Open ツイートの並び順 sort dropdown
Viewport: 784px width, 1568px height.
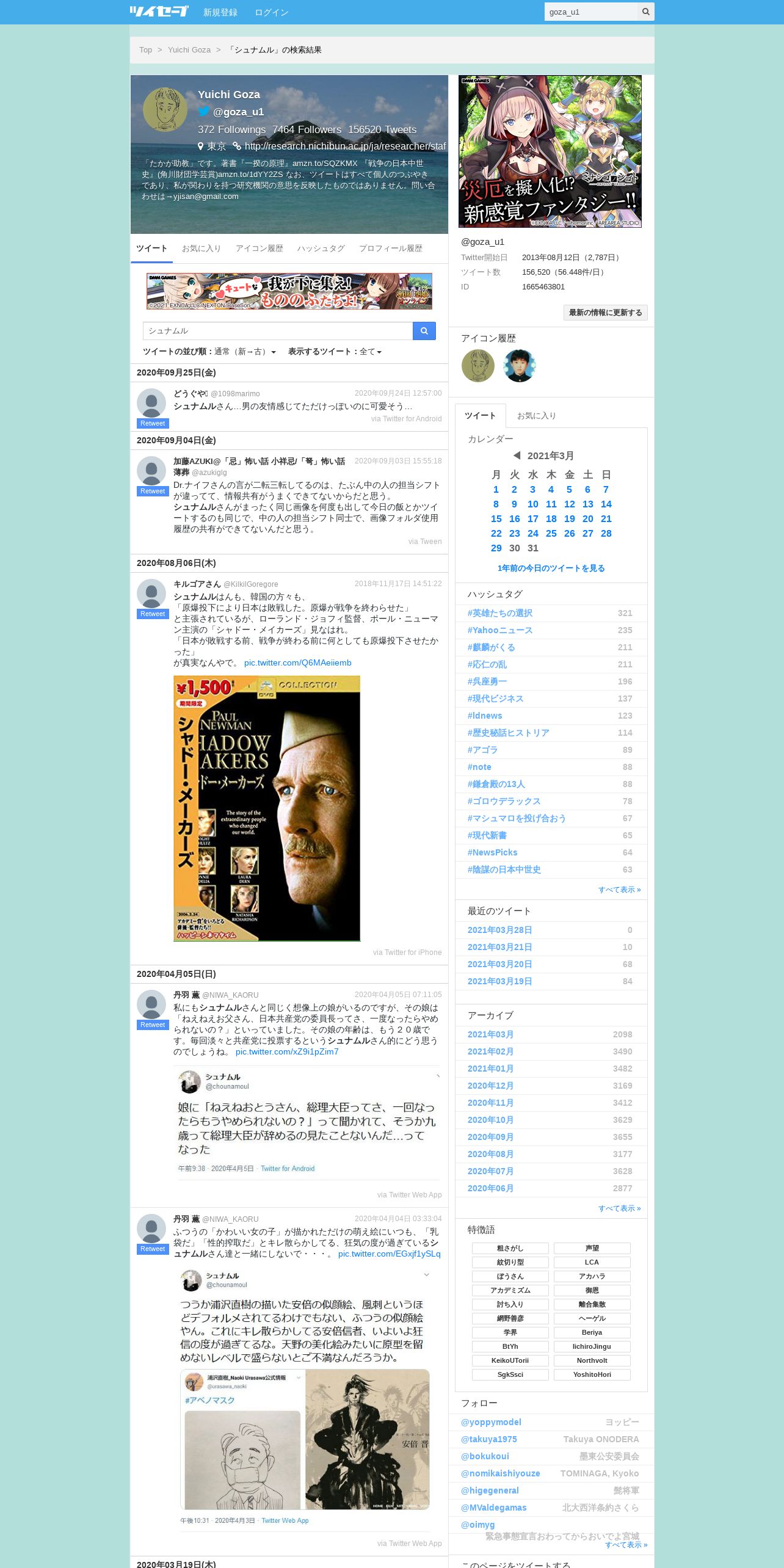coord(209,352)
